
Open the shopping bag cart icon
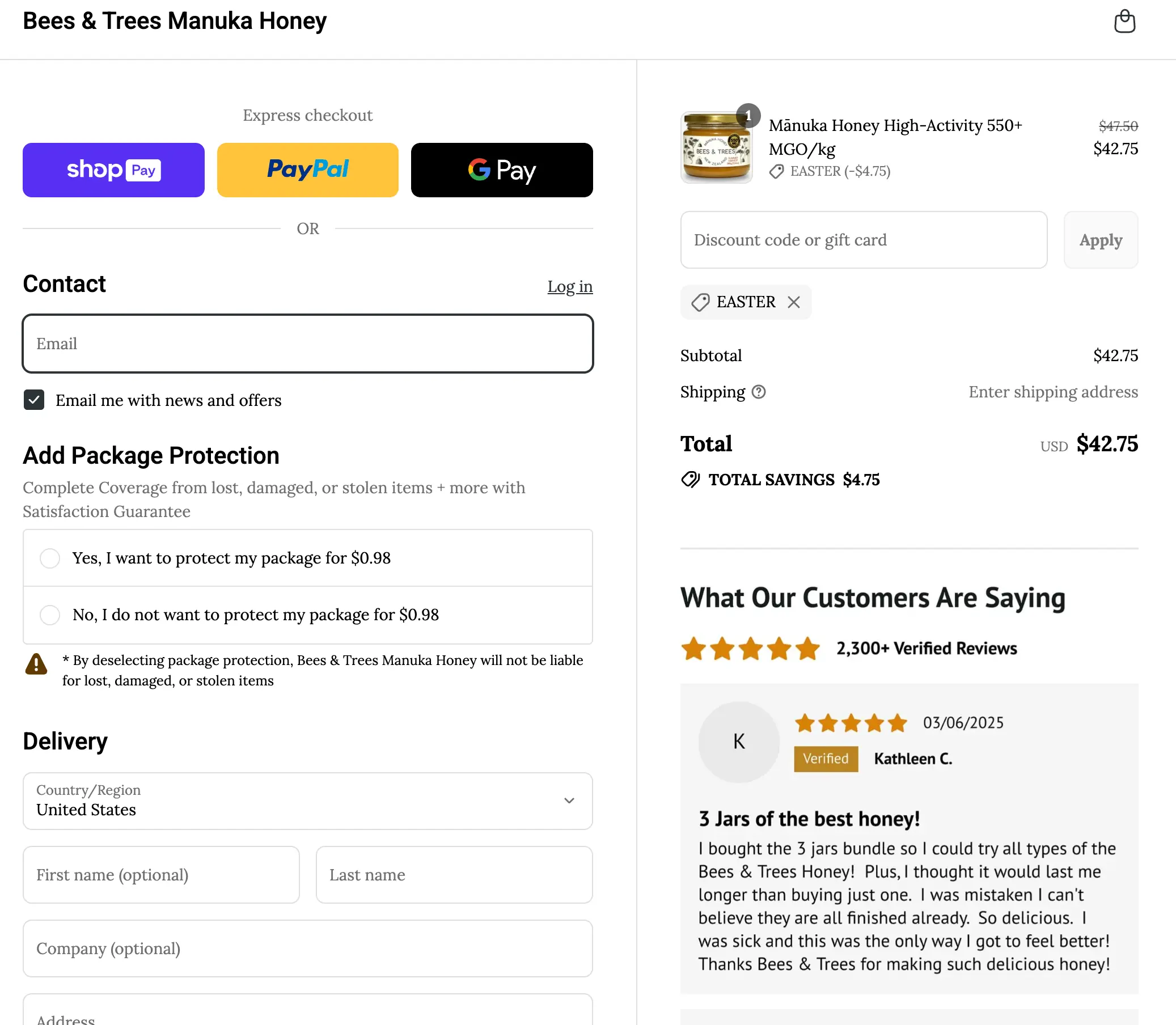click(1124, 22)
